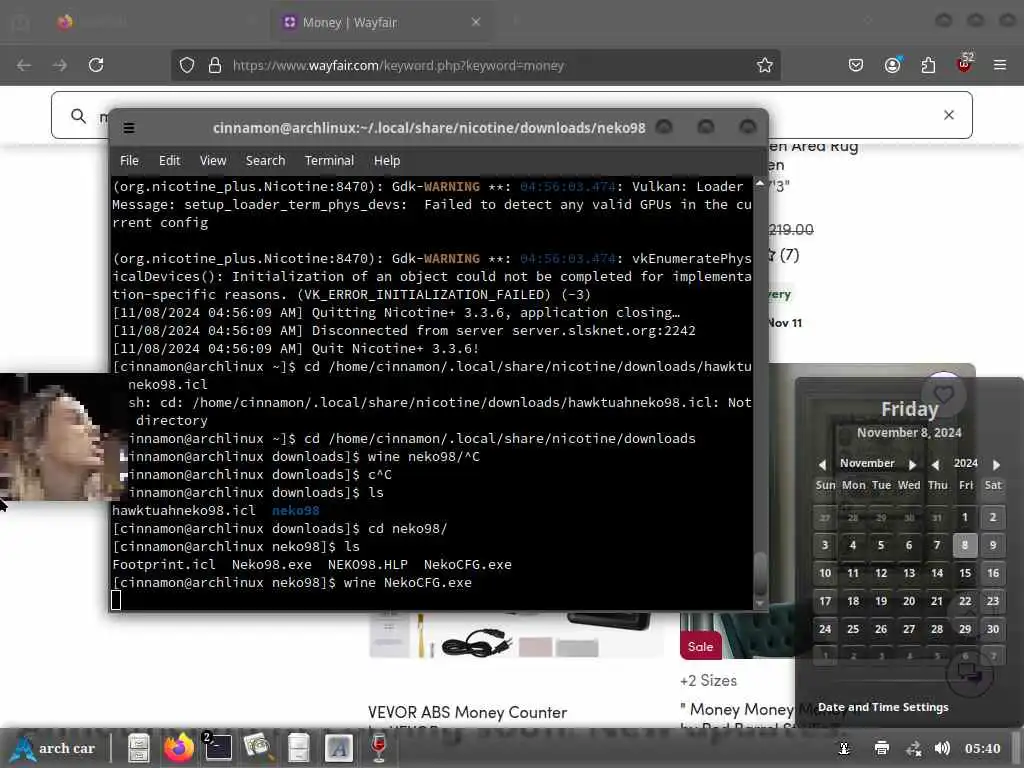1024x768 pixels.
Task: Open the extensions puzzle icon
Action: coord(928,65)
